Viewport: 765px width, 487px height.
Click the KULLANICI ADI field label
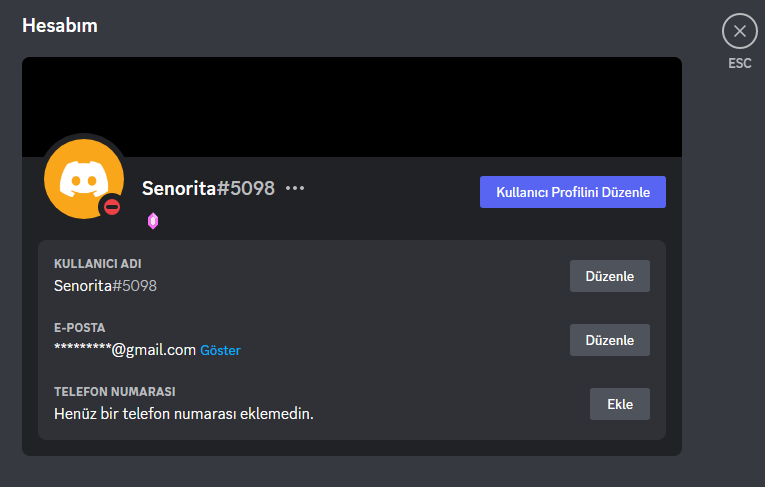coord(97,264)
